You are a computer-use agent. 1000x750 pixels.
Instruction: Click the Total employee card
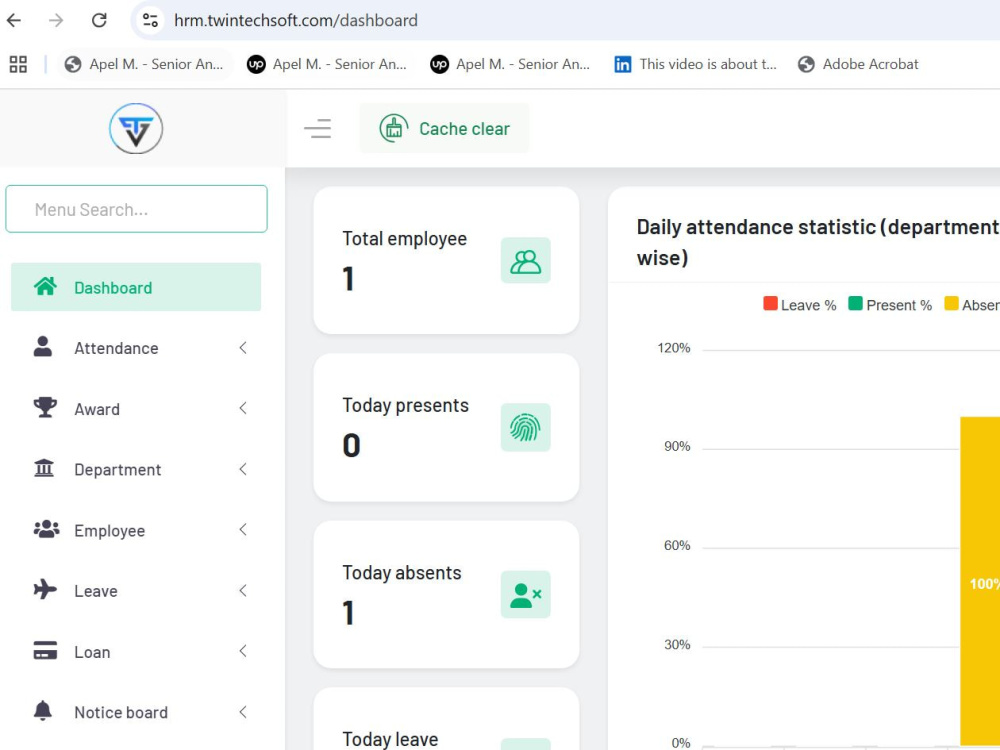point(446,260)
